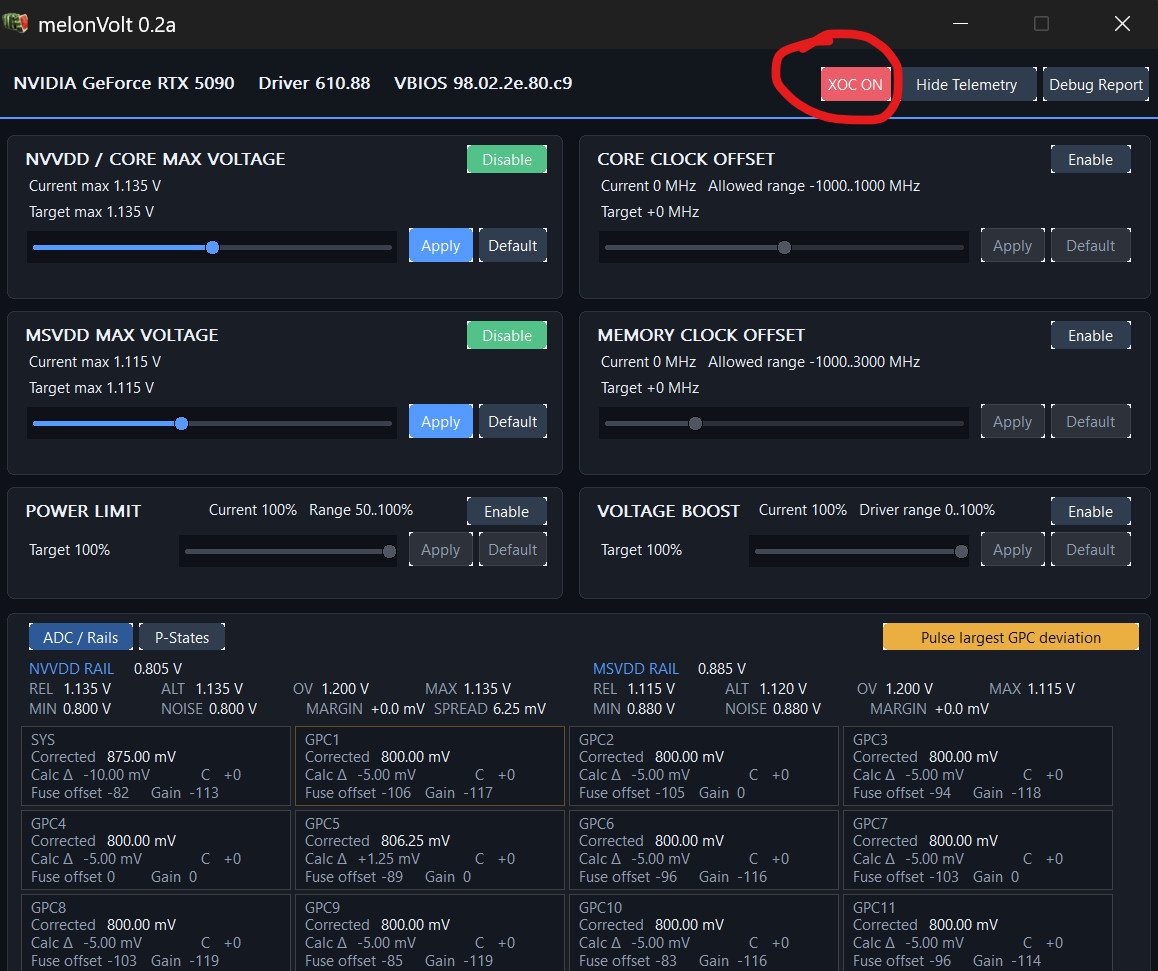Select the GPC3 telemetry card
The width and height of the screenshot is (1158, 971).
[x=978, y=766]
